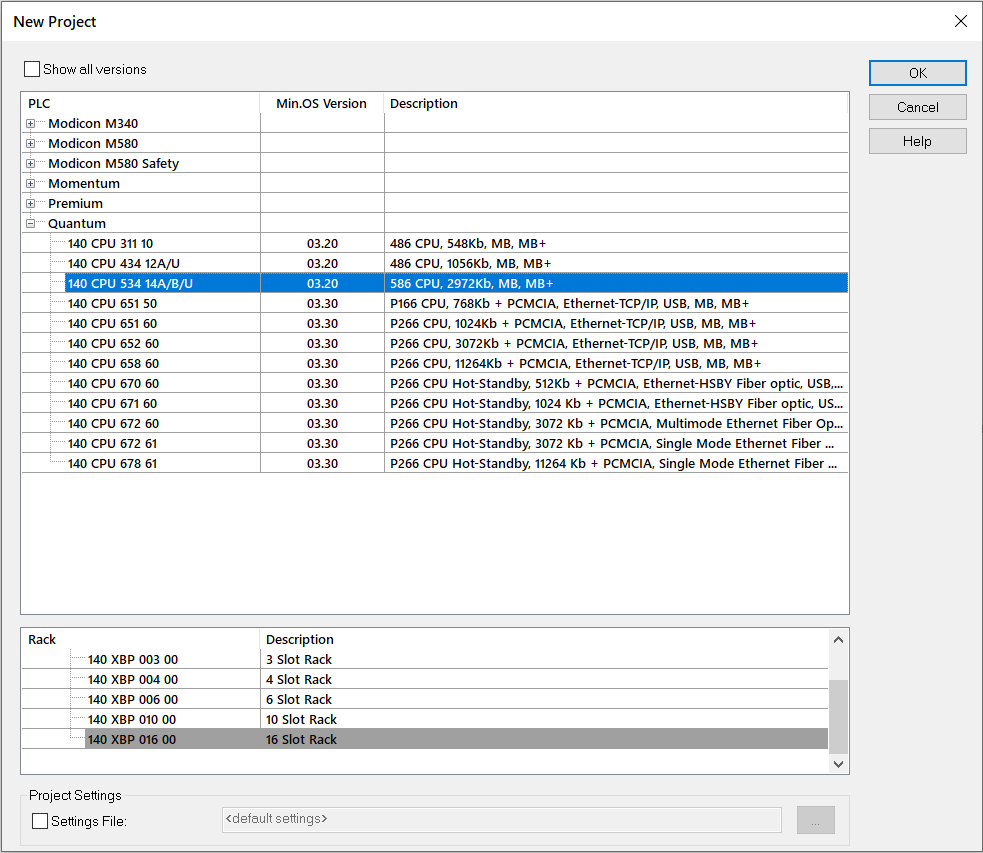Choose the 140 XBP 006 00 rack
The image size is (983, 853).
tap(424, 699)
